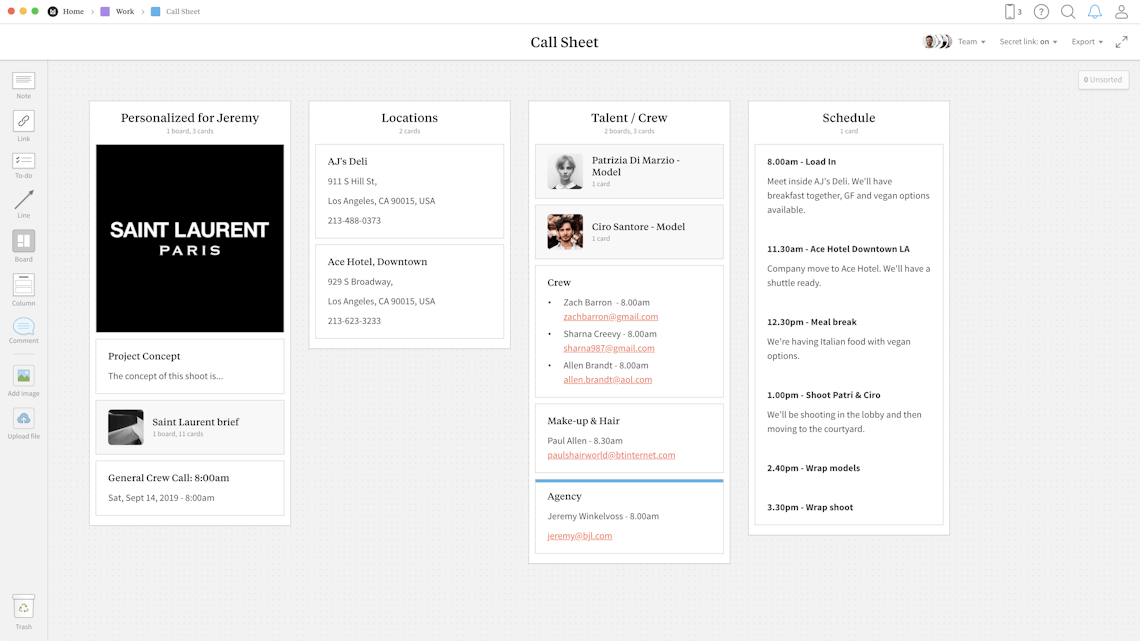
Task: Click the Ace Hotel phone number 213-623-3233
Action: 354,320
